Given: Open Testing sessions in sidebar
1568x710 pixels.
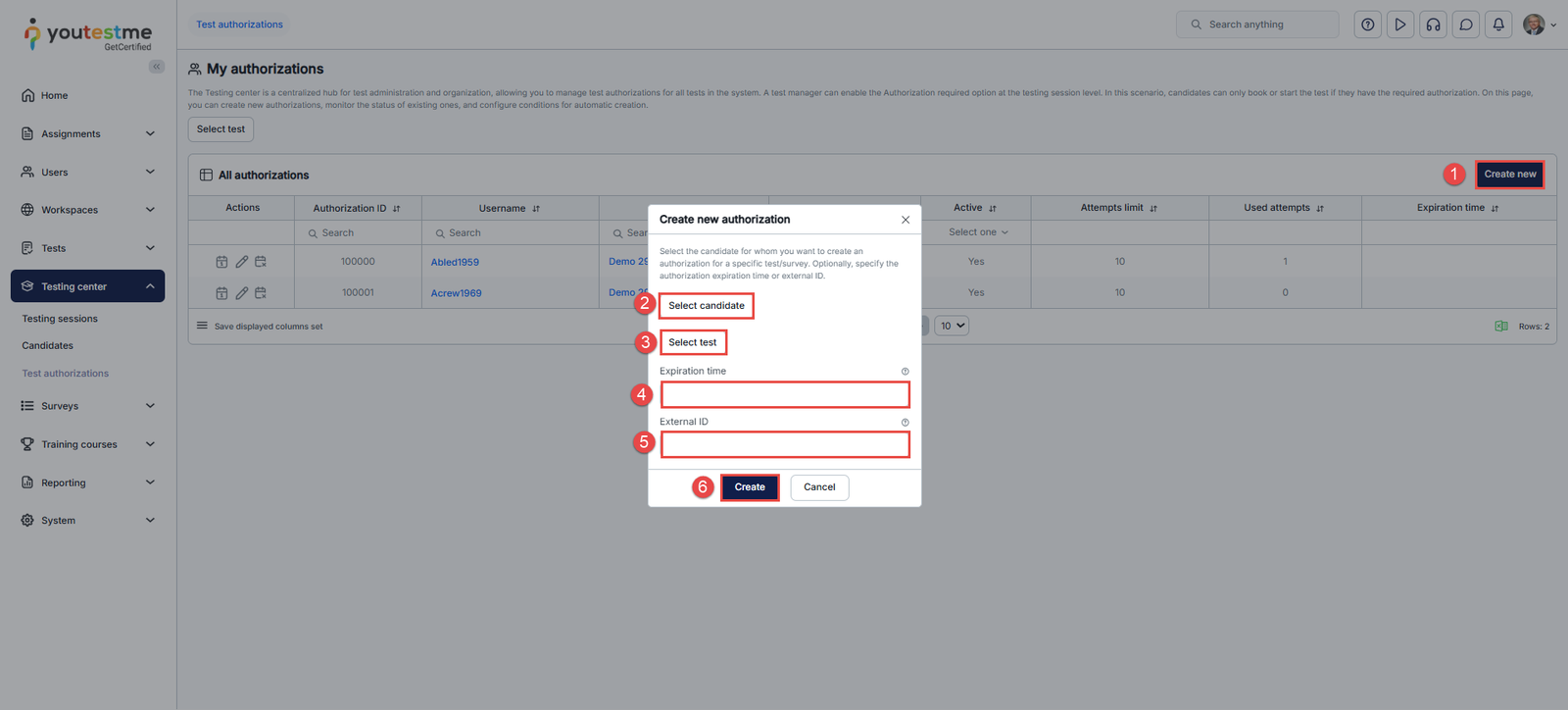Looking at the screenshot, I should pos(60,319).
